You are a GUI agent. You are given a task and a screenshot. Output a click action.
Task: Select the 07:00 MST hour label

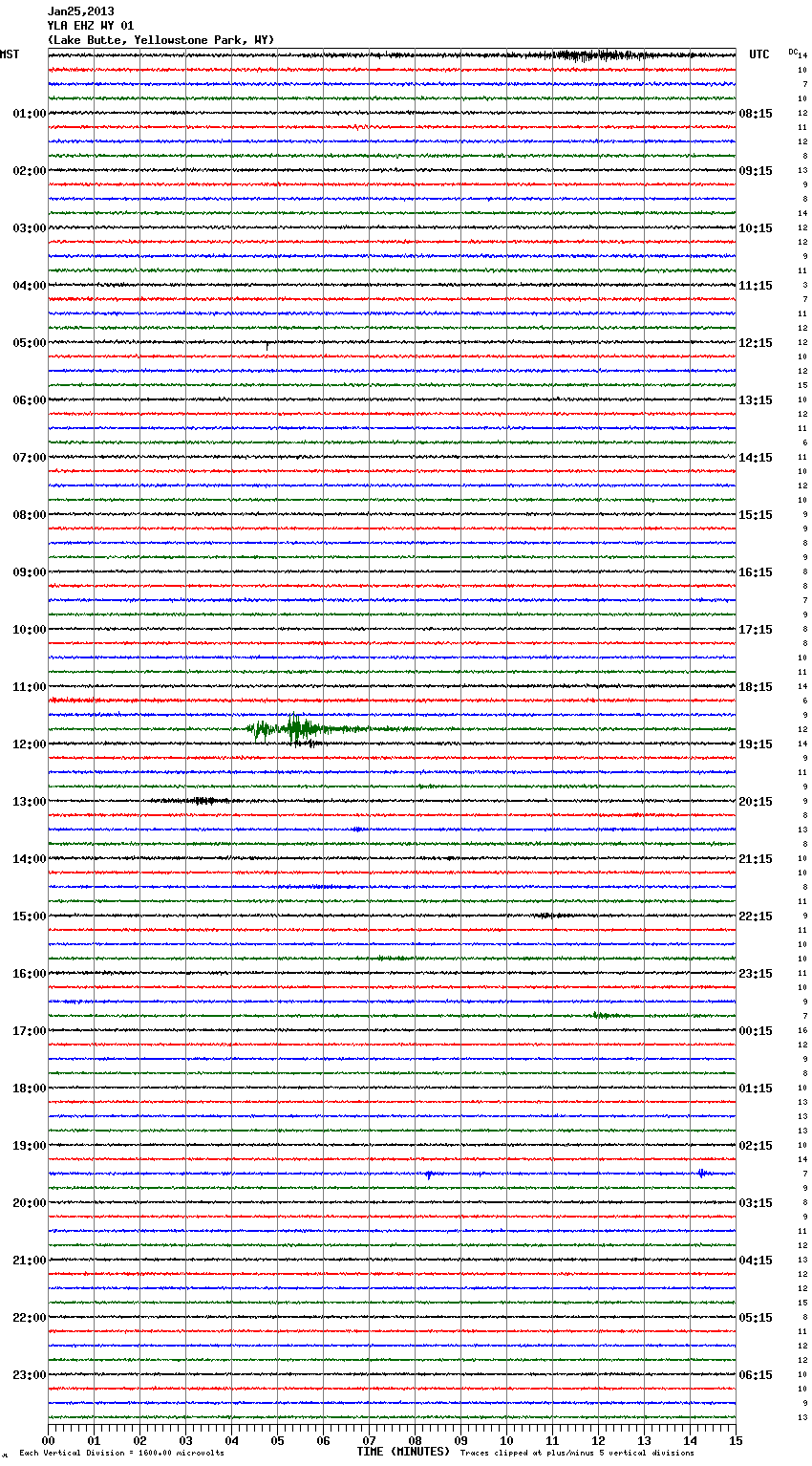[x=30, y=458]
